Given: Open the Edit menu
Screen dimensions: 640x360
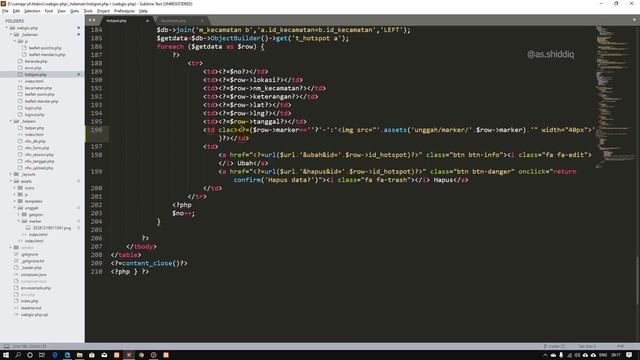Looking at the screenshot, I should (x=16, y=11).
